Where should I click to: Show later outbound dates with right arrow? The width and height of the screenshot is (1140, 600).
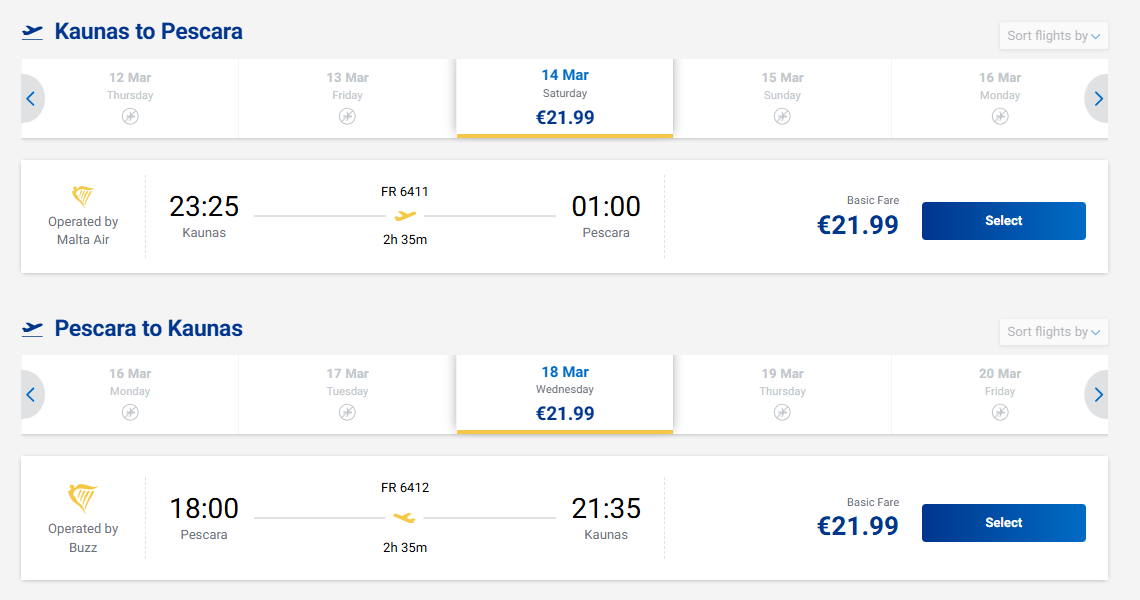tap(1098, 99)
